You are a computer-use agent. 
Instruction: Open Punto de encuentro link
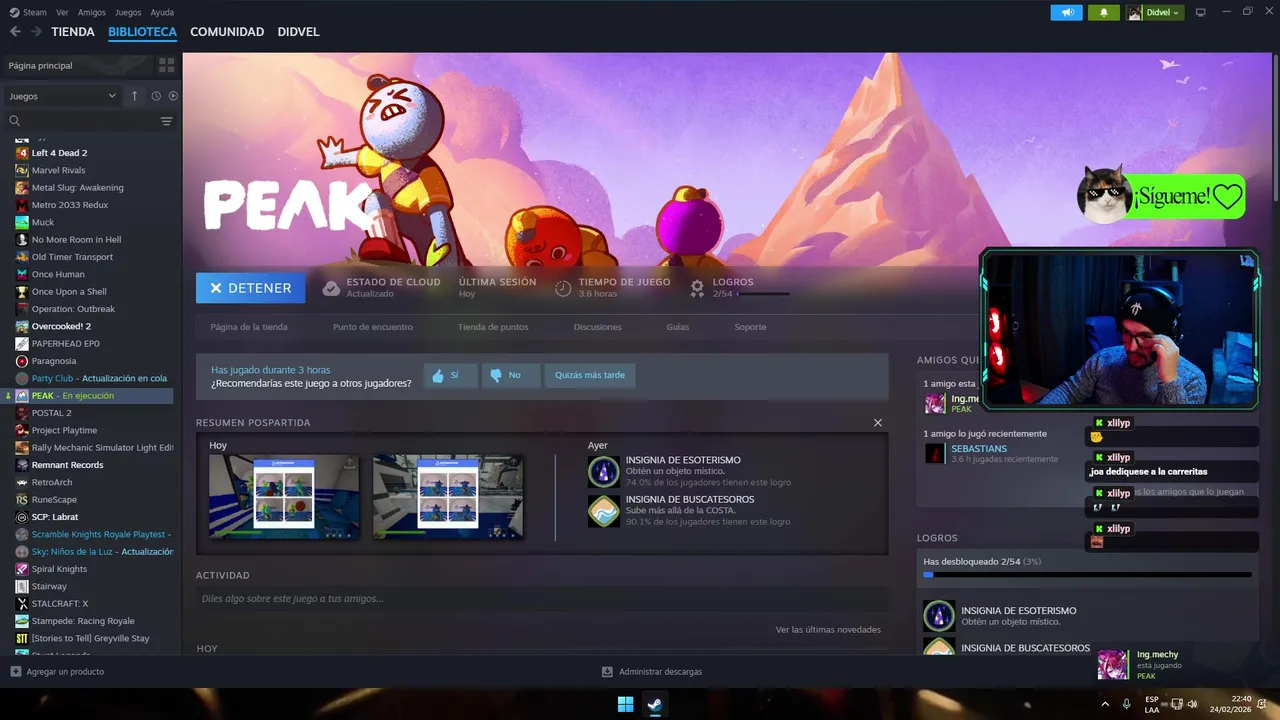coord(373,327)
